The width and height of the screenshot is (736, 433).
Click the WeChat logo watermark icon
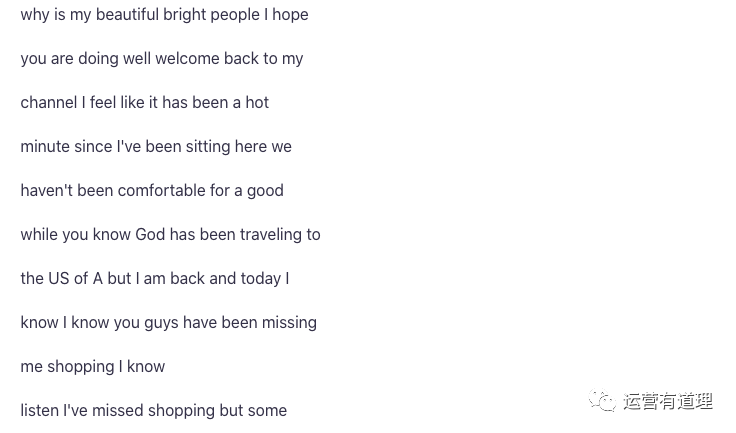tap(602, 402)
